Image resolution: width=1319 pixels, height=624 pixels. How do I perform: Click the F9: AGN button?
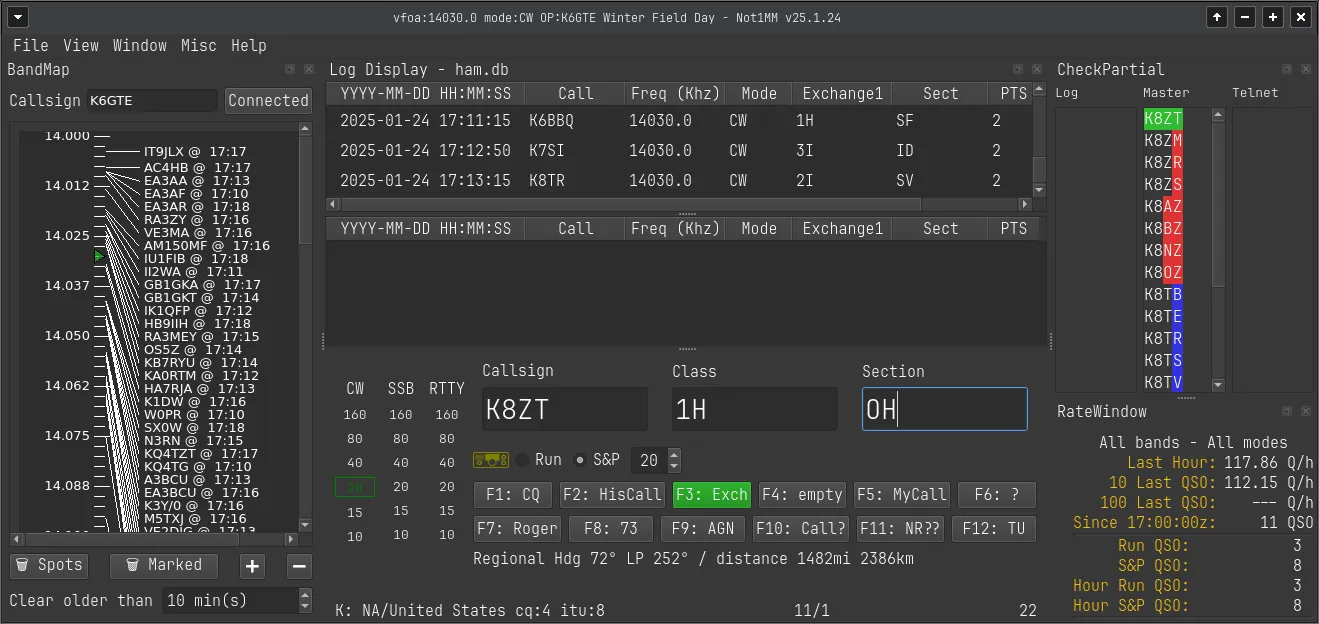click(703, 529)
